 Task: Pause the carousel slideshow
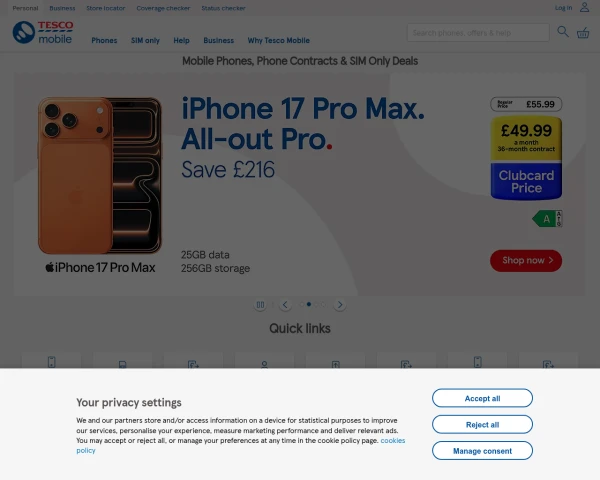[260, 305]
